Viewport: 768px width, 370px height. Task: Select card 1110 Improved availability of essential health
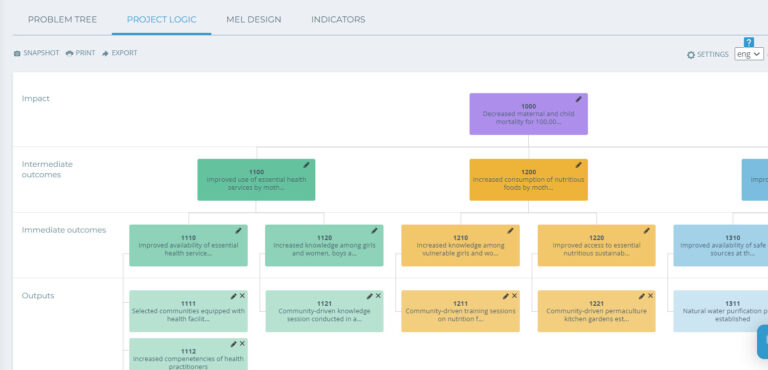coord(189,245)
